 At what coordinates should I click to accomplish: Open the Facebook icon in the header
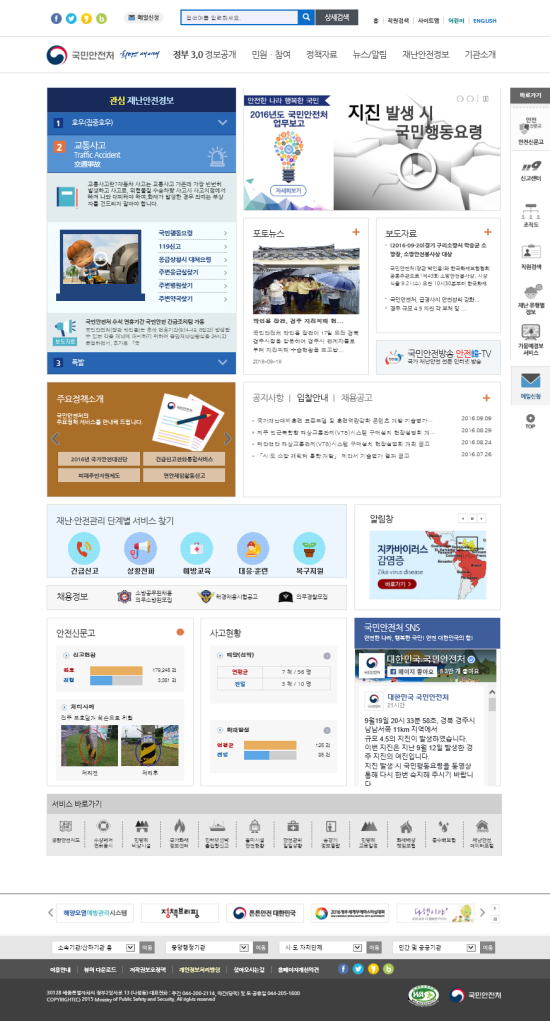click(57, 18)
